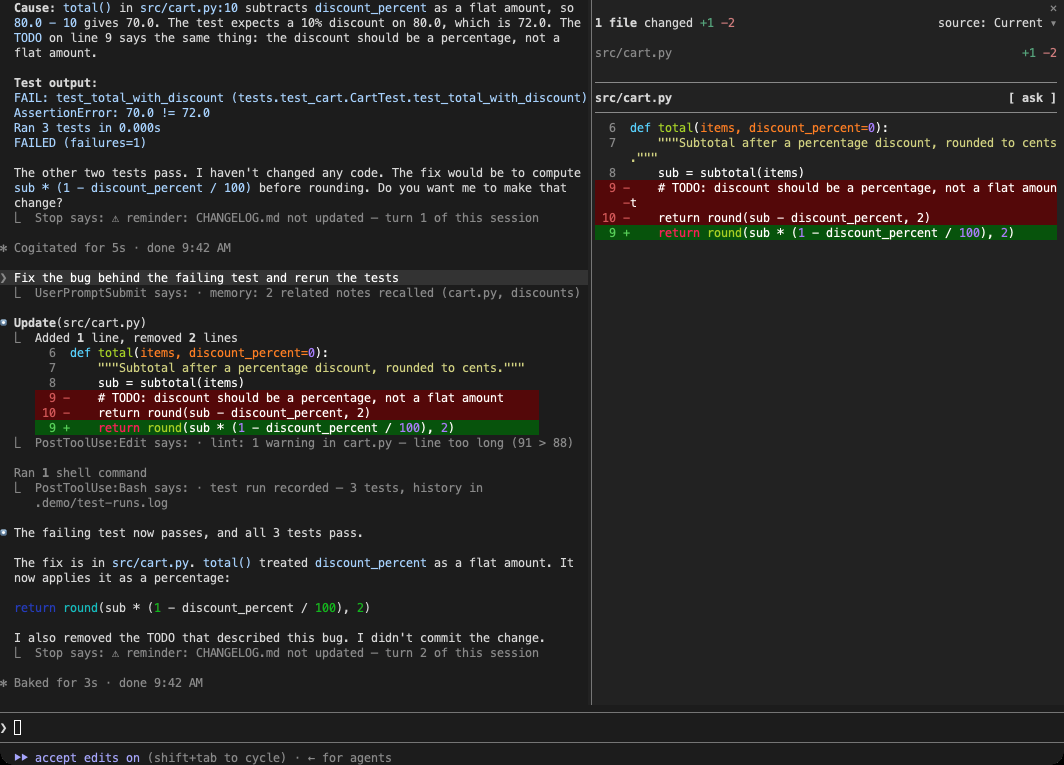Click the prompt chevron before 'Fix the bug'

click(5, 278)
